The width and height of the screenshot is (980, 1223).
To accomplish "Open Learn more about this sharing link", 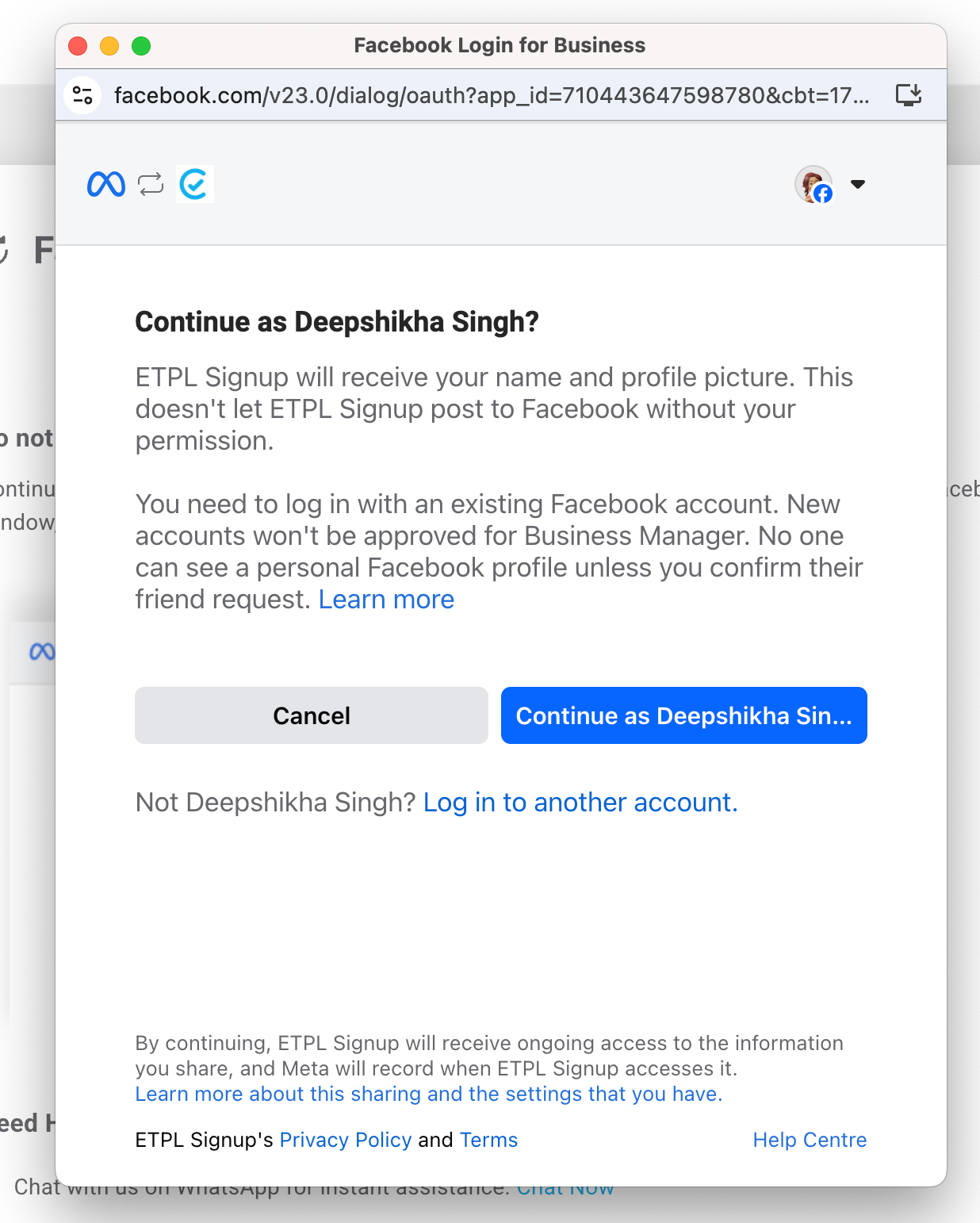I will coord(428,1094).
